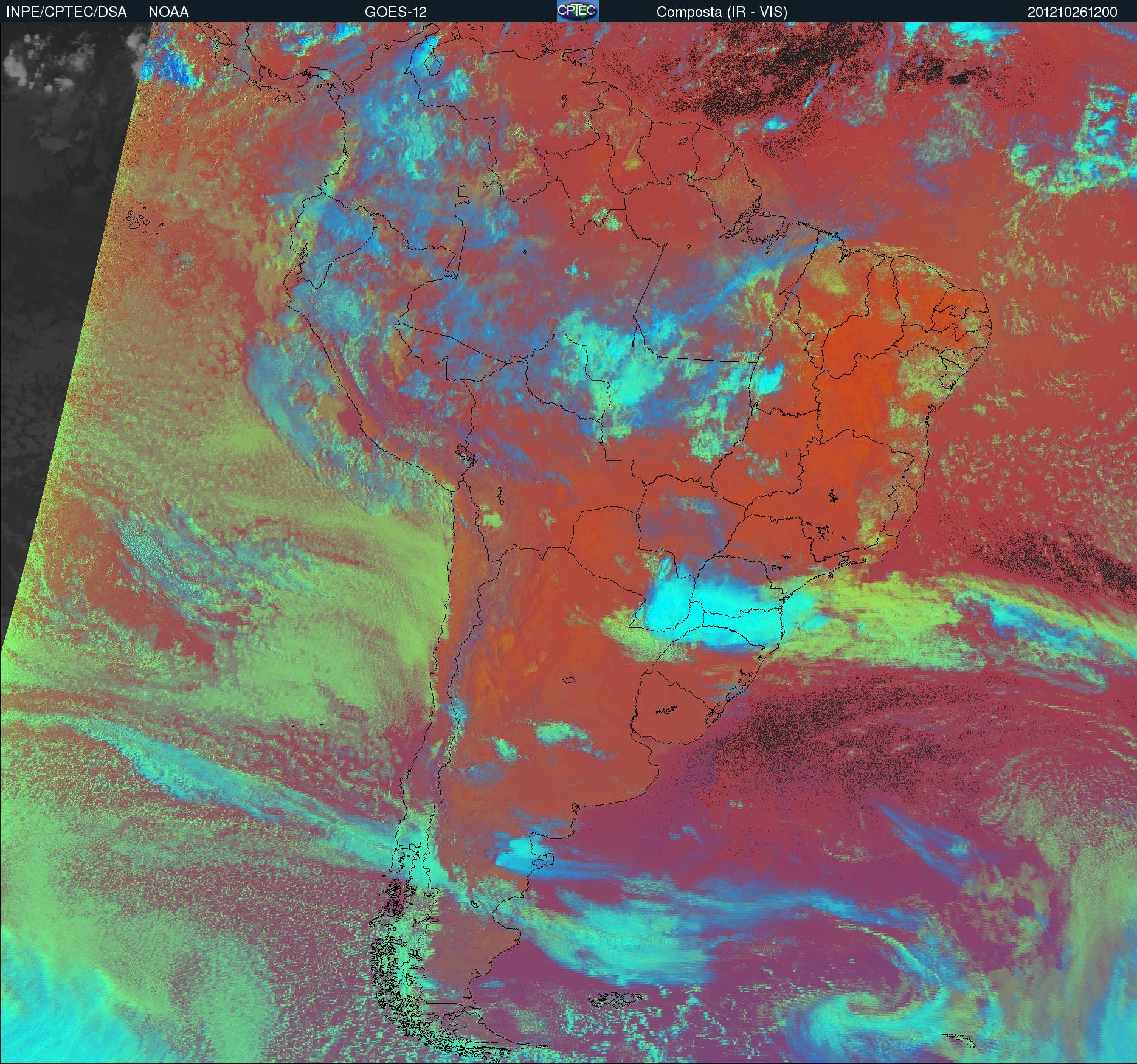The height and width of the screenshot is (1064, 1137).
Task: Click the INPE/CPTEC/DSA header text
Action: click(x=66, y=12)
